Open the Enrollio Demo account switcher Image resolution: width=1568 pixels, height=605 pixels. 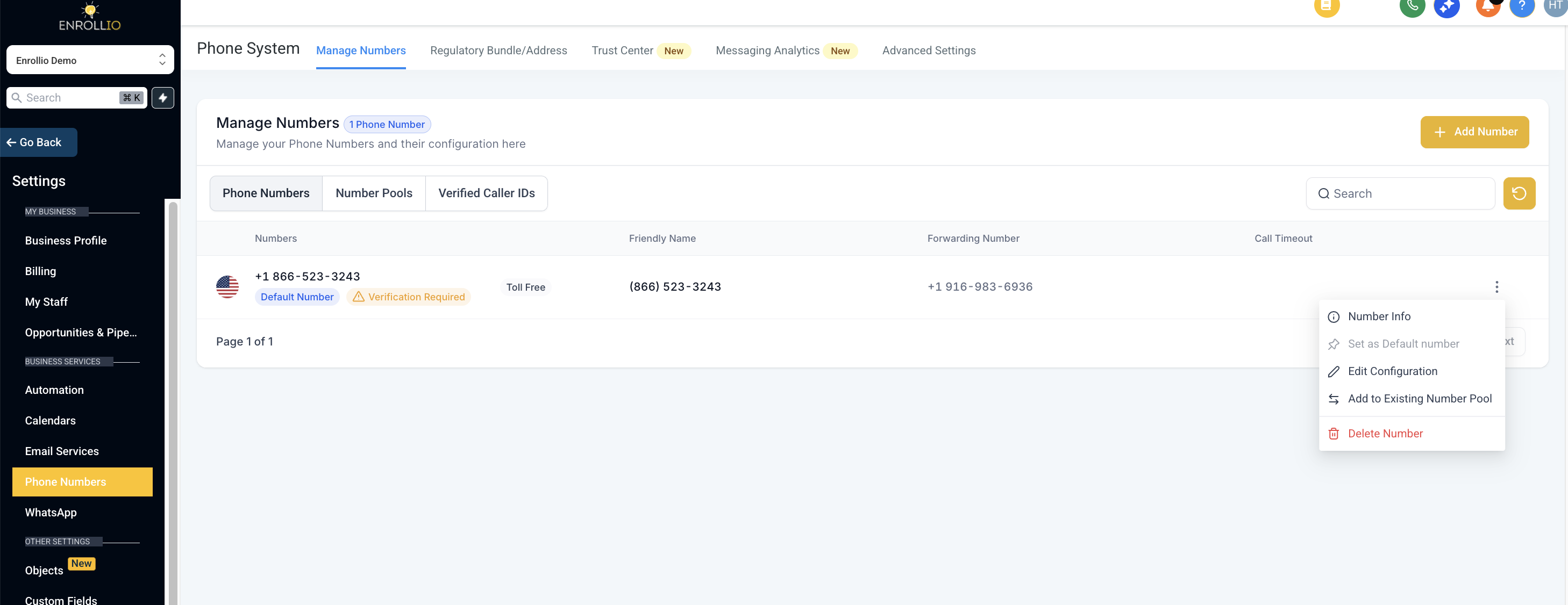(x=90, y=60)
